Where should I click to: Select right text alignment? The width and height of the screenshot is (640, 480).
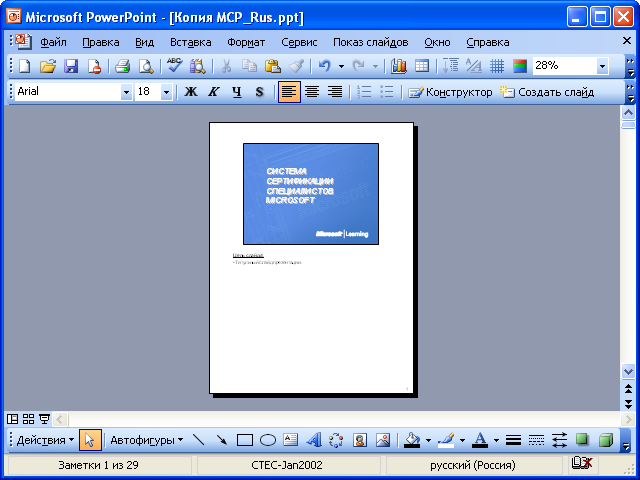coord(335,92)
